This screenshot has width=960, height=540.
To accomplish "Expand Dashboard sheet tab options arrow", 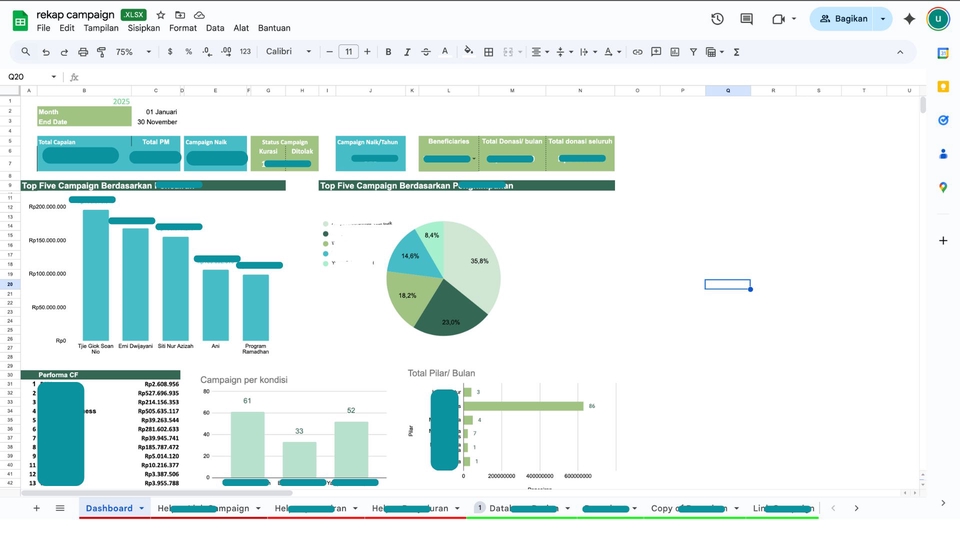I will point(141,508).
